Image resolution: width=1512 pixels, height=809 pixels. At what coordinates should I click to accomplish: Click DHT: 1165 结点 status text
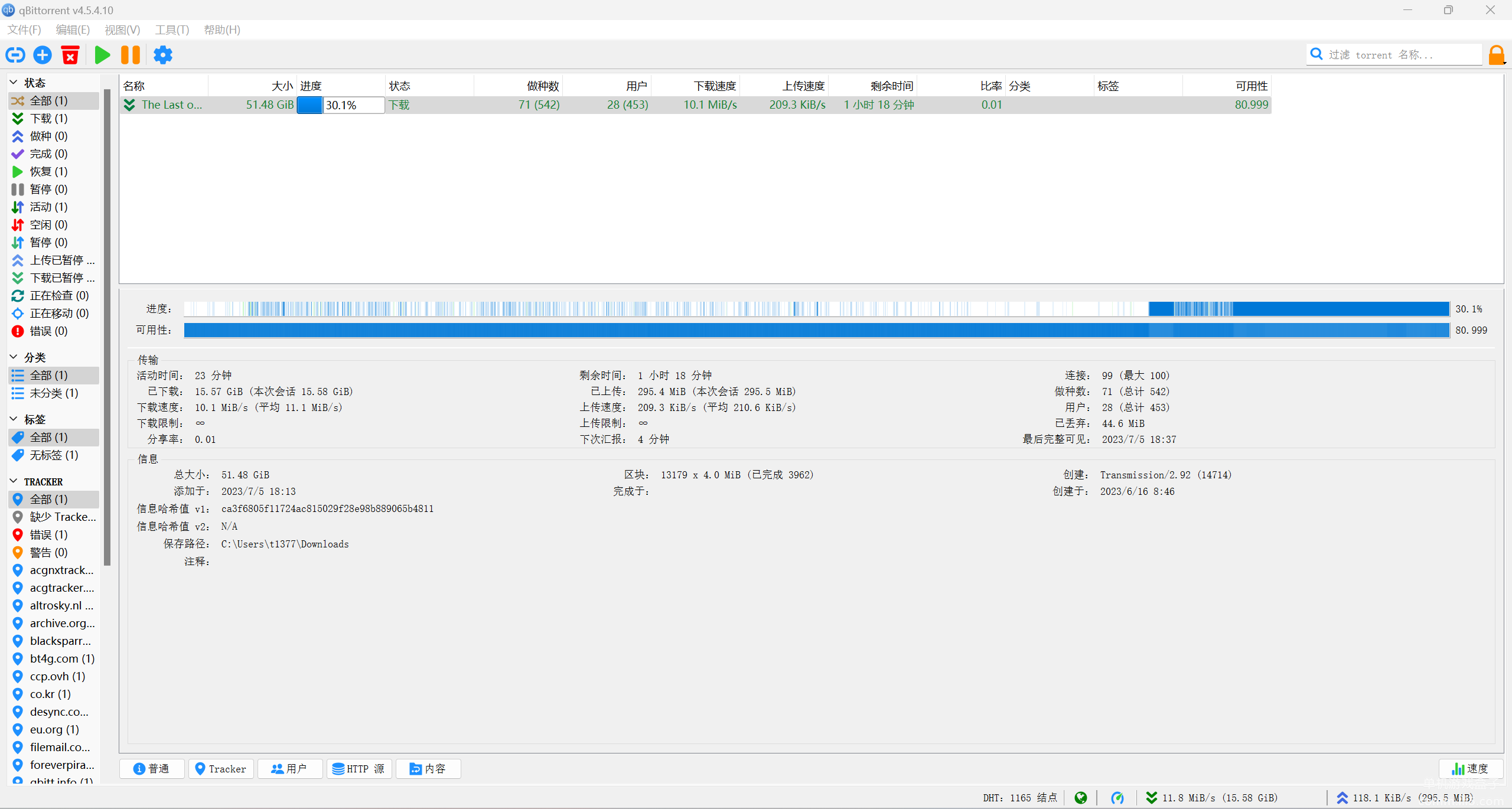(1020, 798)
